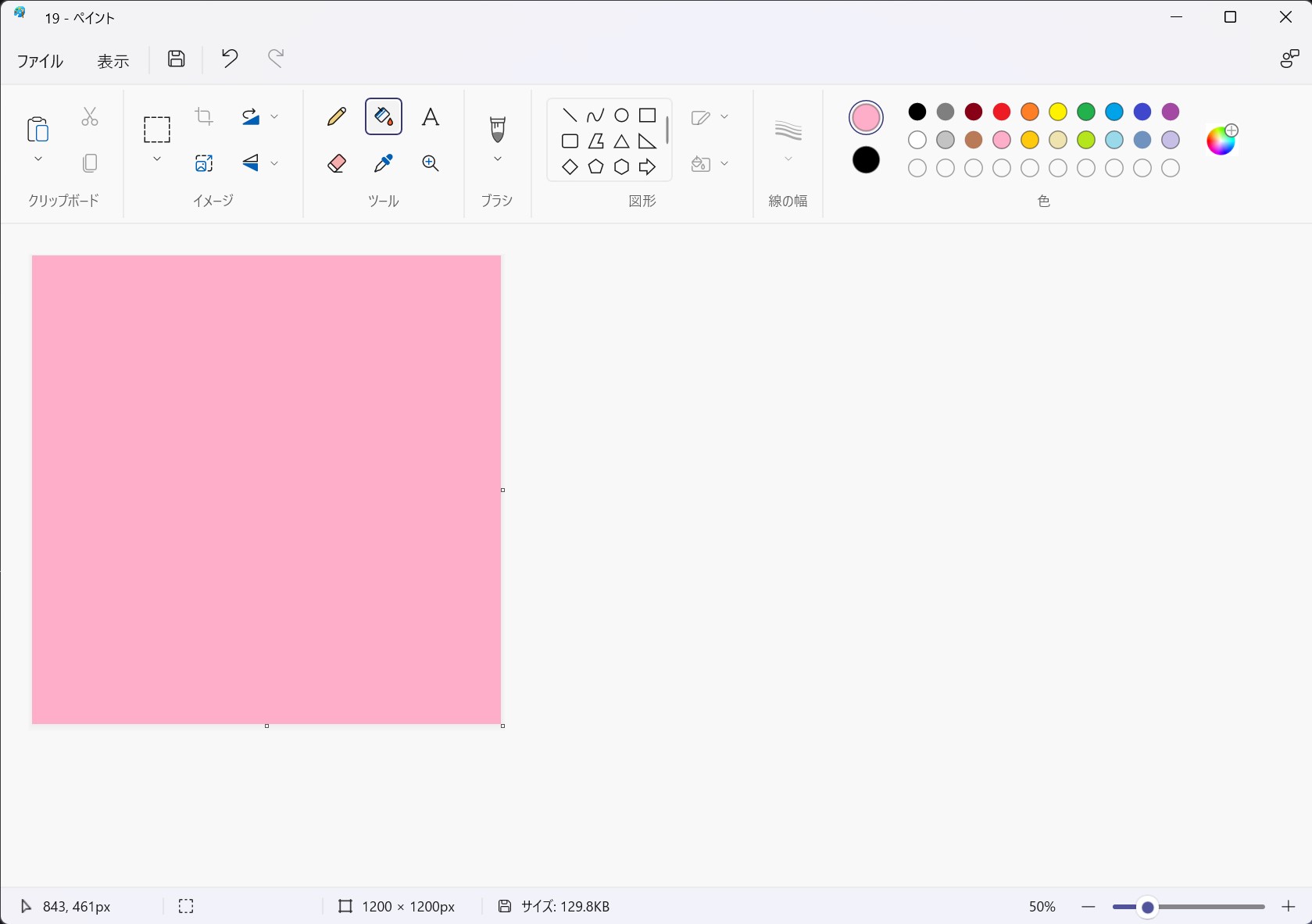The image size is (1312, 924).
Task: Open the Edit colors rainbow wheel
Action: point(1221,141)
